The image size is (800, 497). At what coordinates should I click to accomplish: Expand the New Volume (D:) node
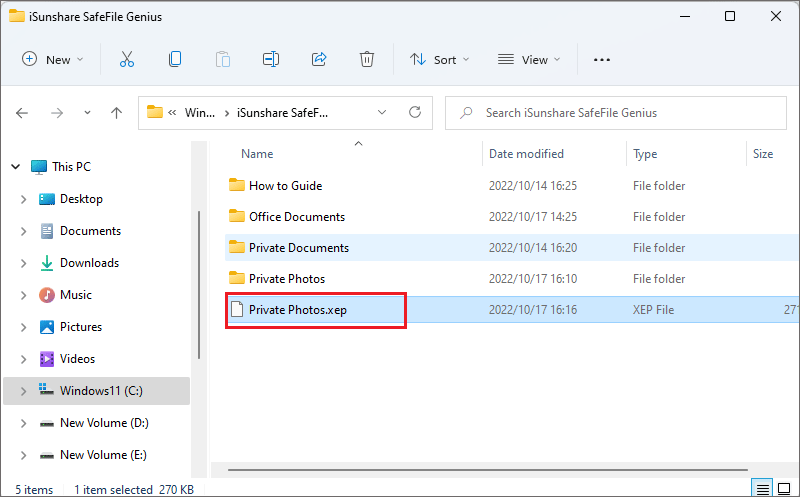23,423
